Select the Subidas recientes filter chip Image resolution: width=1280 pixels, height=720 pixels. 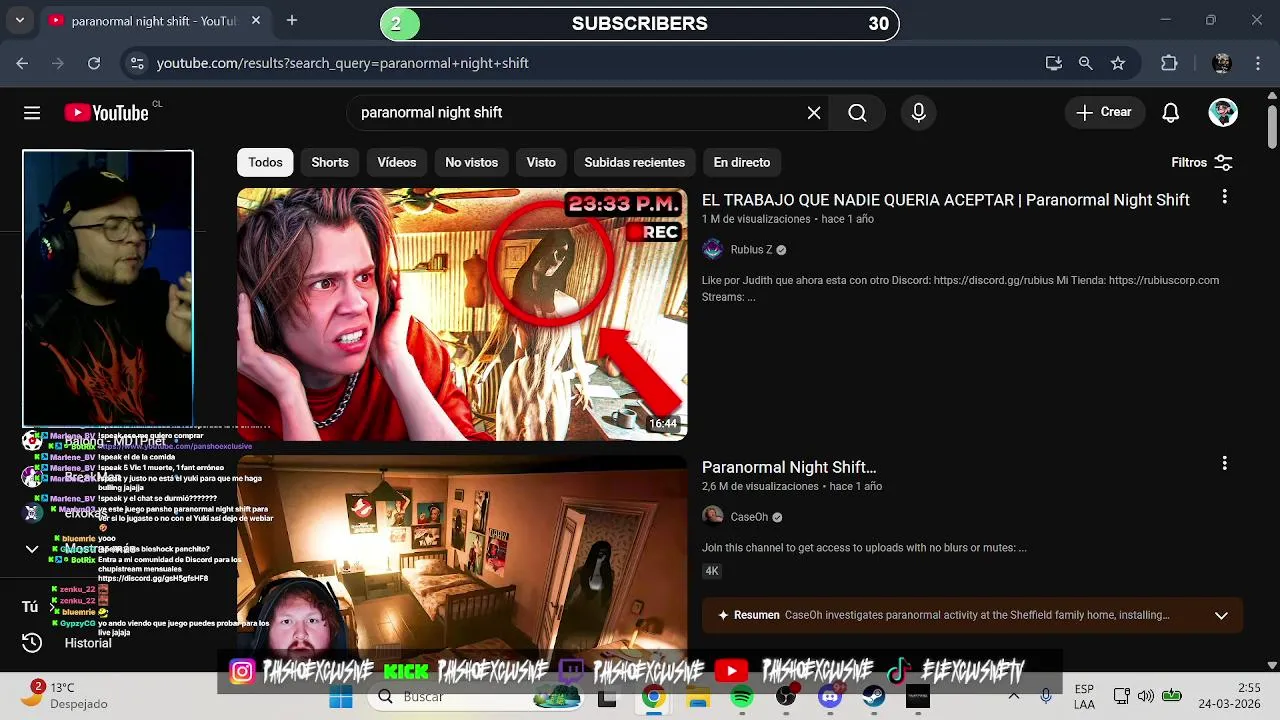coord(635,162)
